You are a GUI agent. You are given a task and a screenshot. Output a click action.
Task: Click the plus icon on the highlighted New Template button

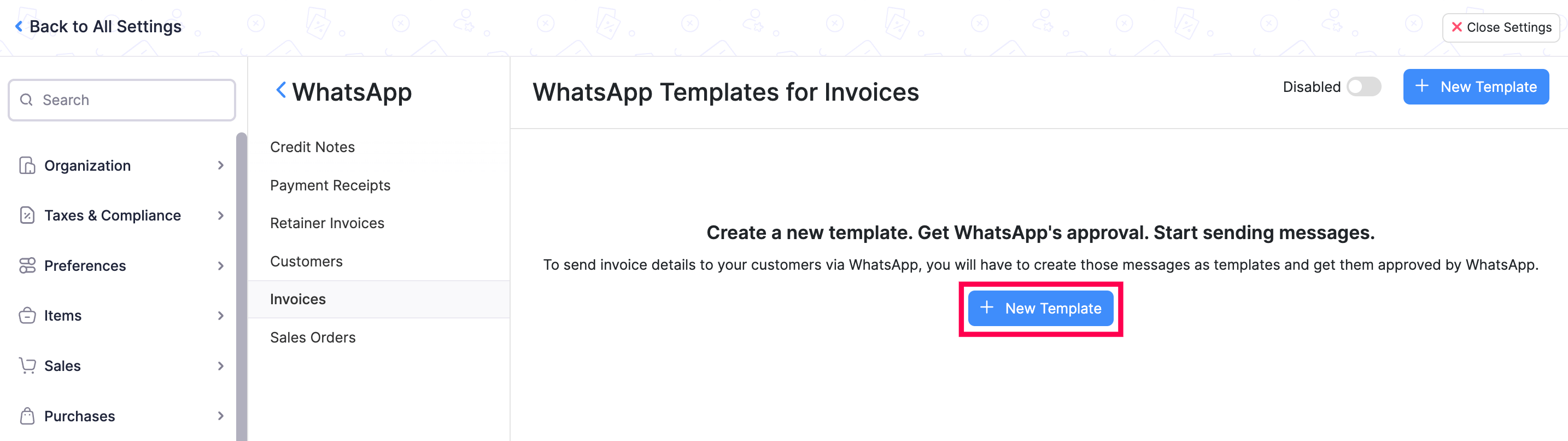[x=986, y=308]
